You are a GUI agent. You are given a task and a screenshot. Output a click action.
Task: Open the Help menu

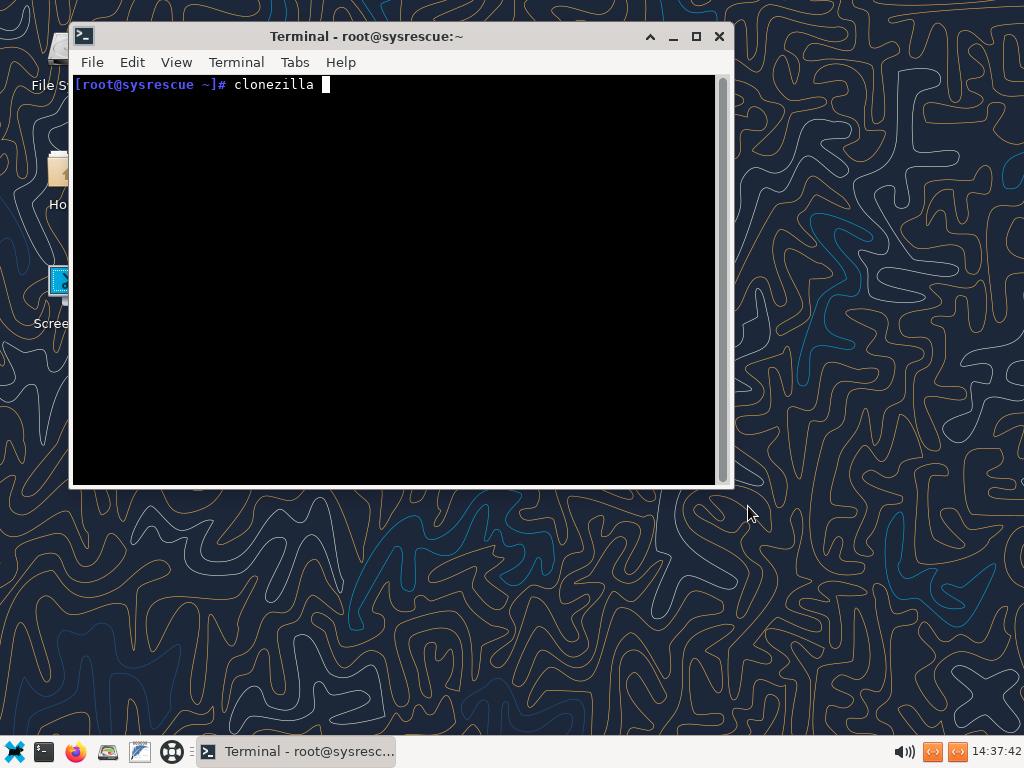341,62
